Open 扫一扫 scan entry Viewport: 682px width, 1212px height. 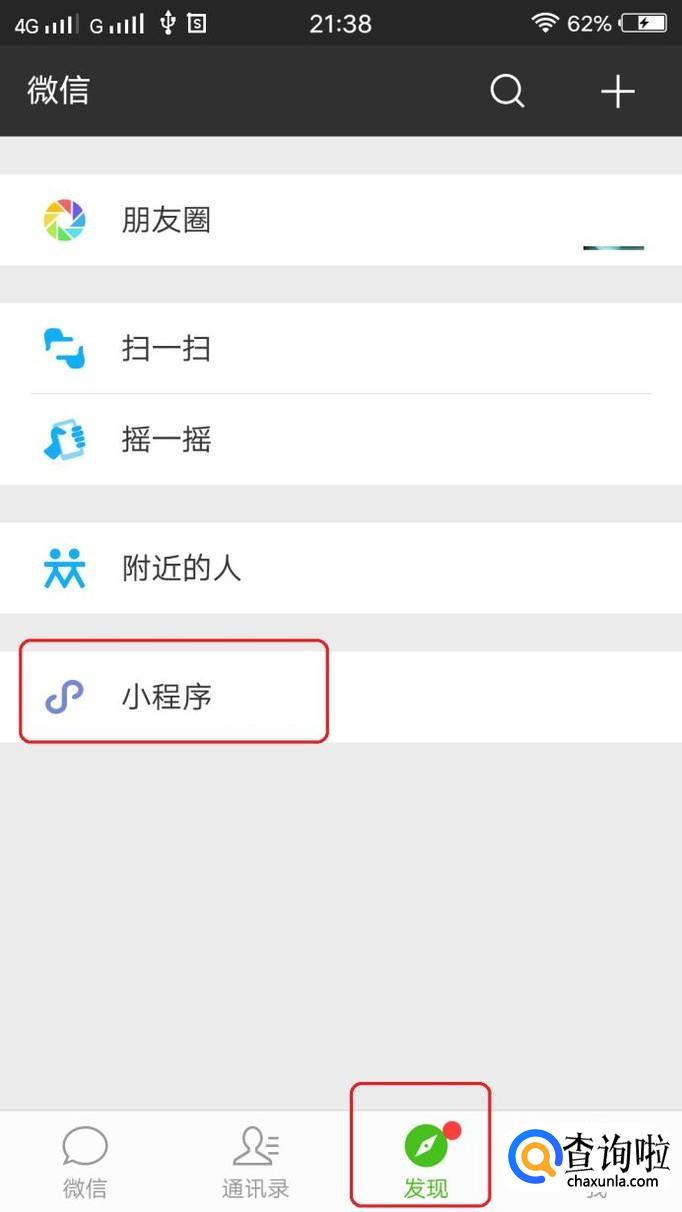point(341,349)
